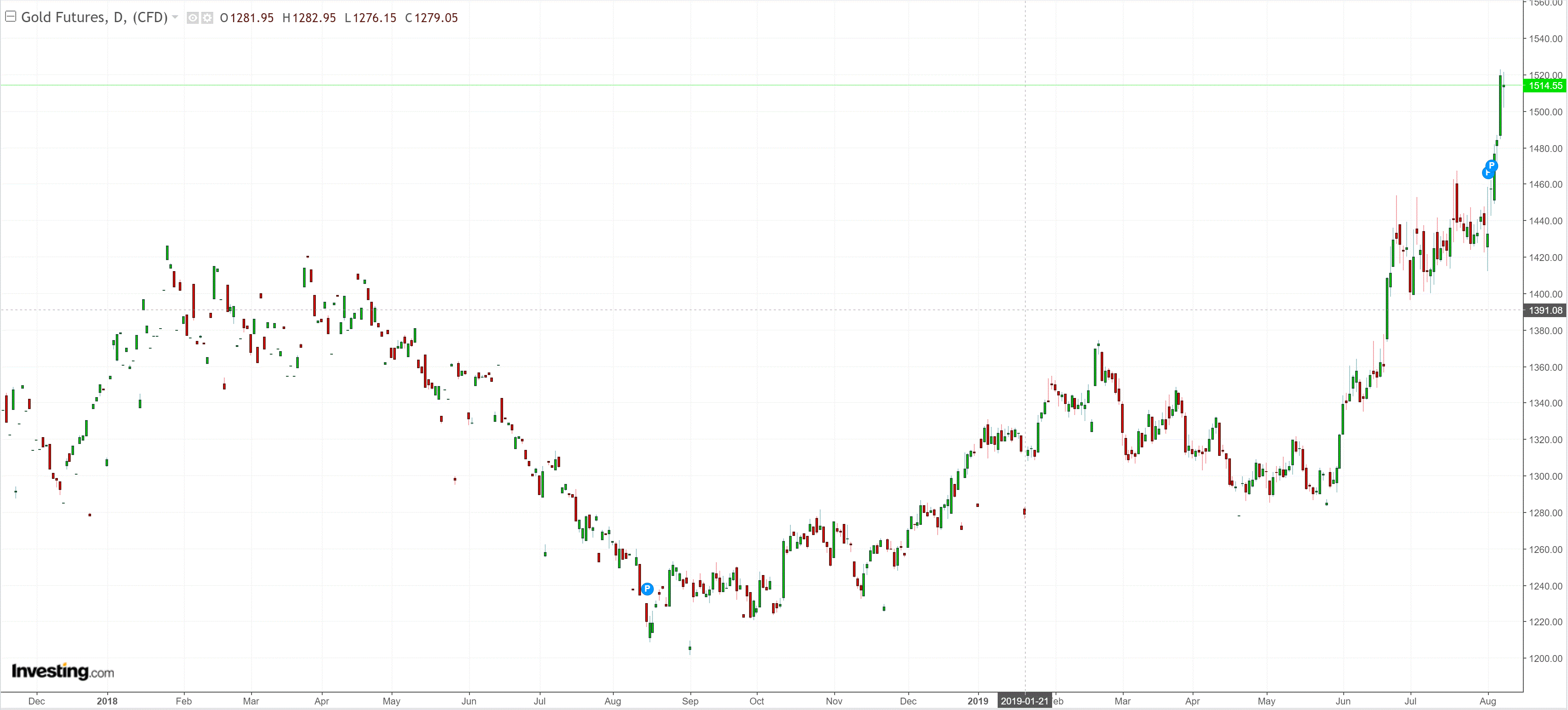Click the 1400.00 label on price scale
Image resolution: width=1568 pixels, height=710 pixels.
click(1545, 294)
